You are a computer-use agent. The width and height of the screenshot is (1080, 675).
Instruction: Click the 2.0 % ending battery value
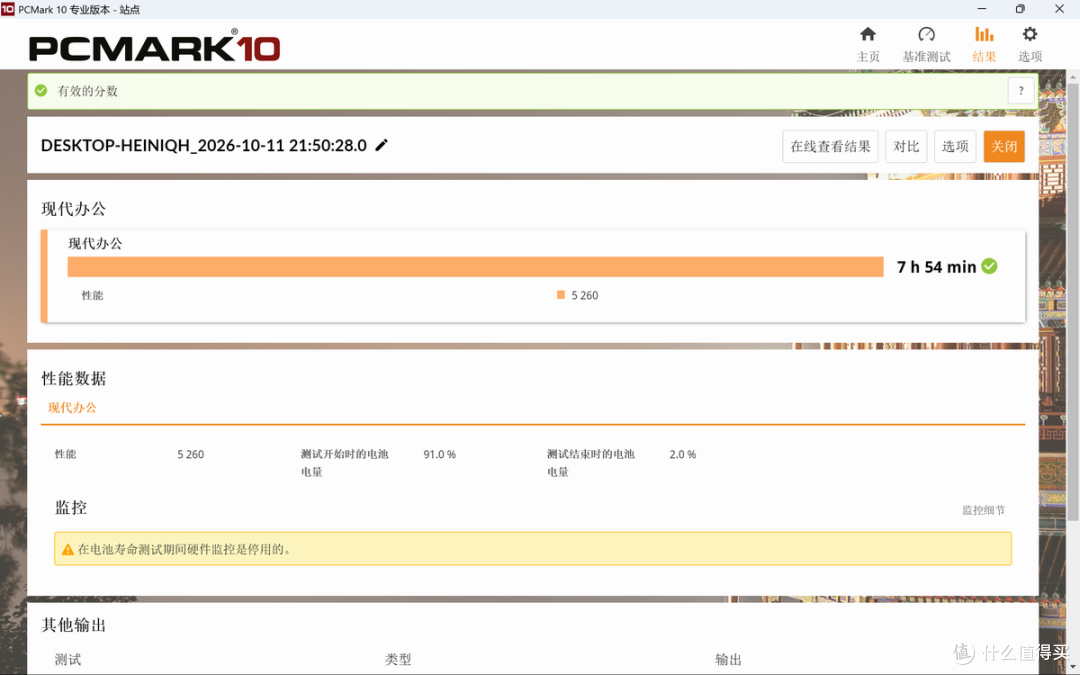pyautogui.click(x=683, y=455)
